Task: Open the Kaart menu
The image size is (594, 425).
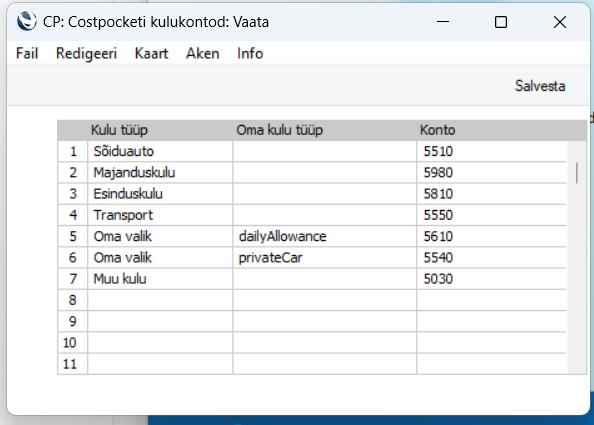Action: click(151, 53)
